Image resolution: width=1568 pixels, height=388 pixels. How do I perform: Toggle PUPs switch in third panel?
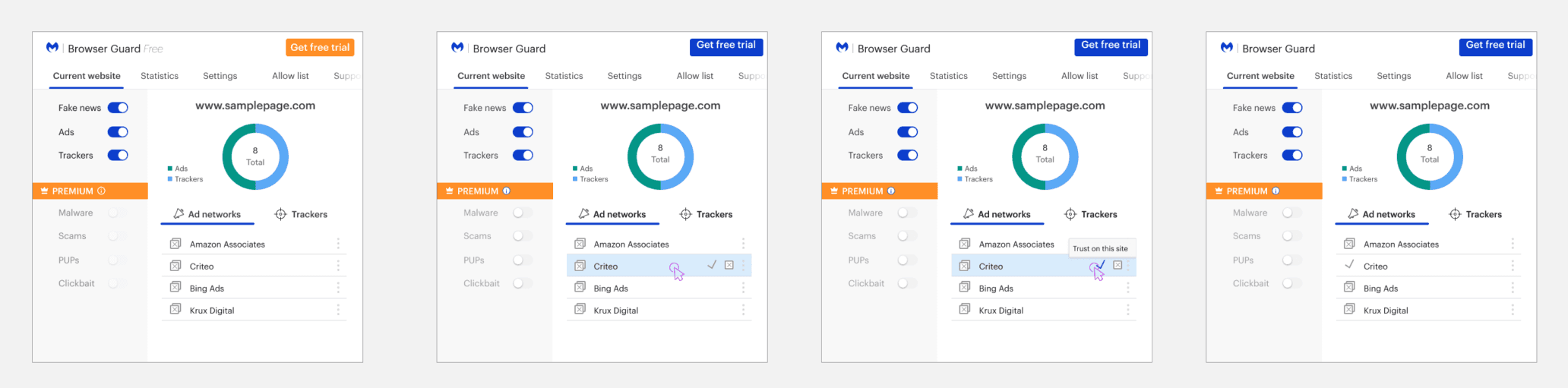(907, 260)
